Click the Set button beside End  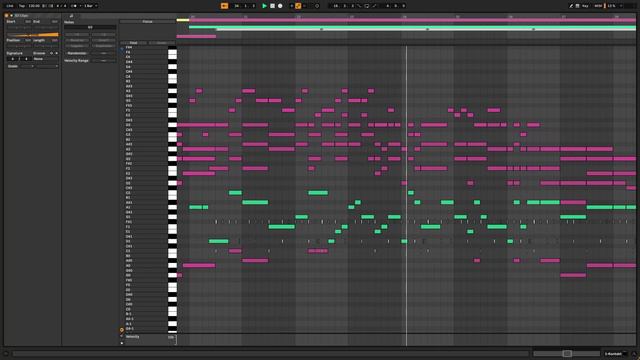coord(55,21)
